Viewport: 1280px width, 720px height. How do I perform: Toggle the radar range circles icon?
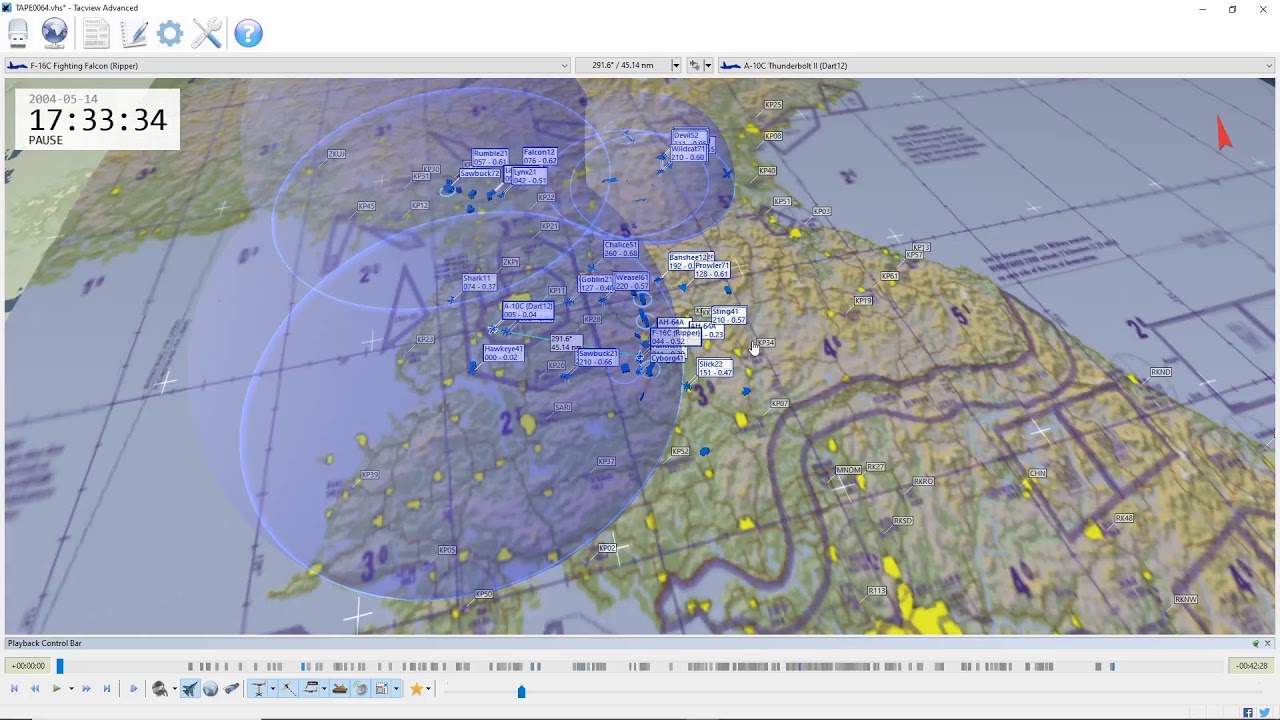click(361, 689)
